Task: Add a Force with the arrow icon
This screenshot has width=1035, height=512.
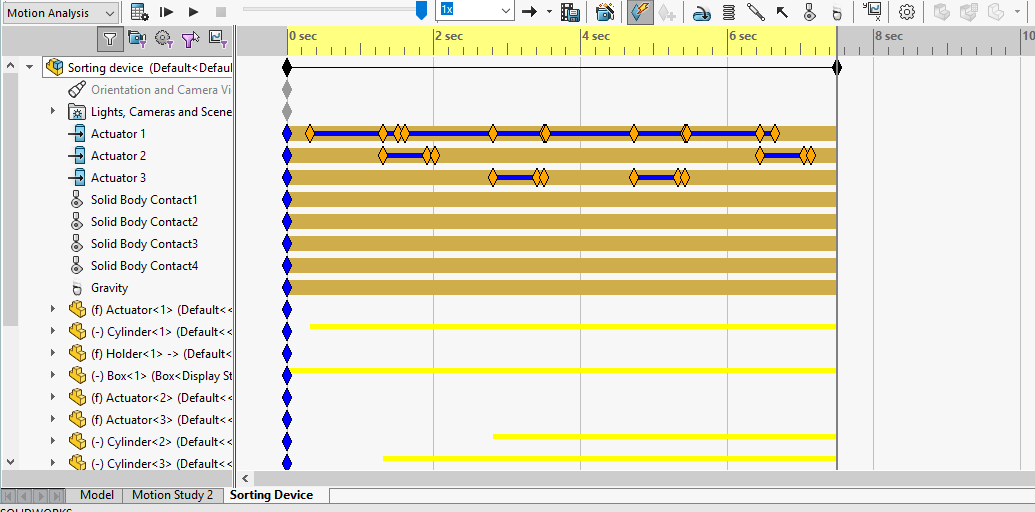Action: 782,11
